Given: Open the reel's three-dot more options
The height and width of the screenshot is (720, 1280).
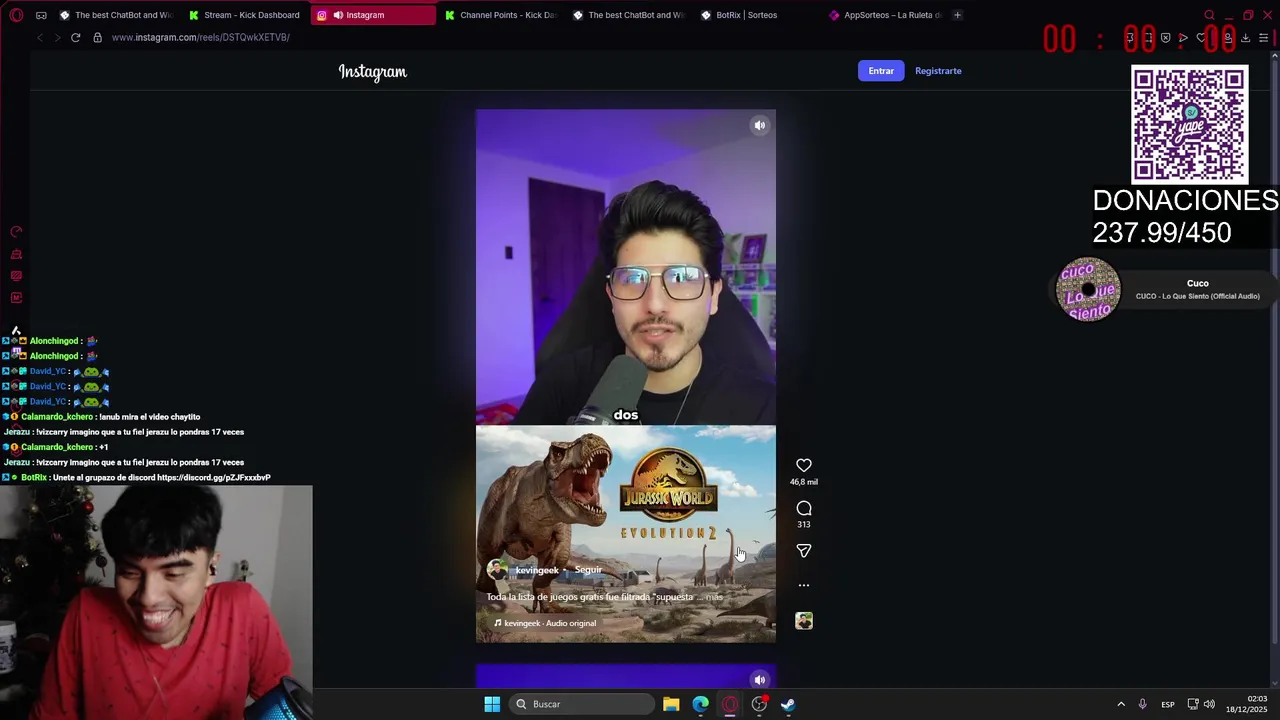Looking at the screenshot, I should [804, 585].
